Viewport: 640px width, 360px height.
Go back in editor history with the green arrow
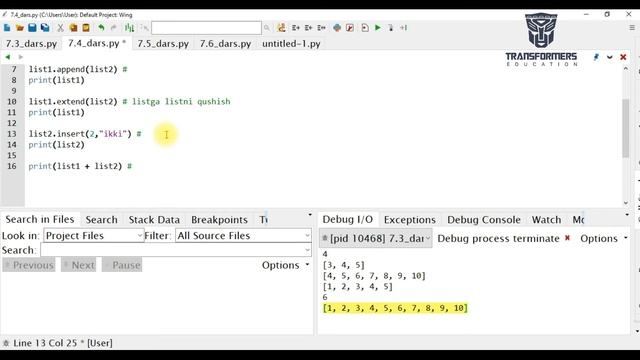point(7,57)
